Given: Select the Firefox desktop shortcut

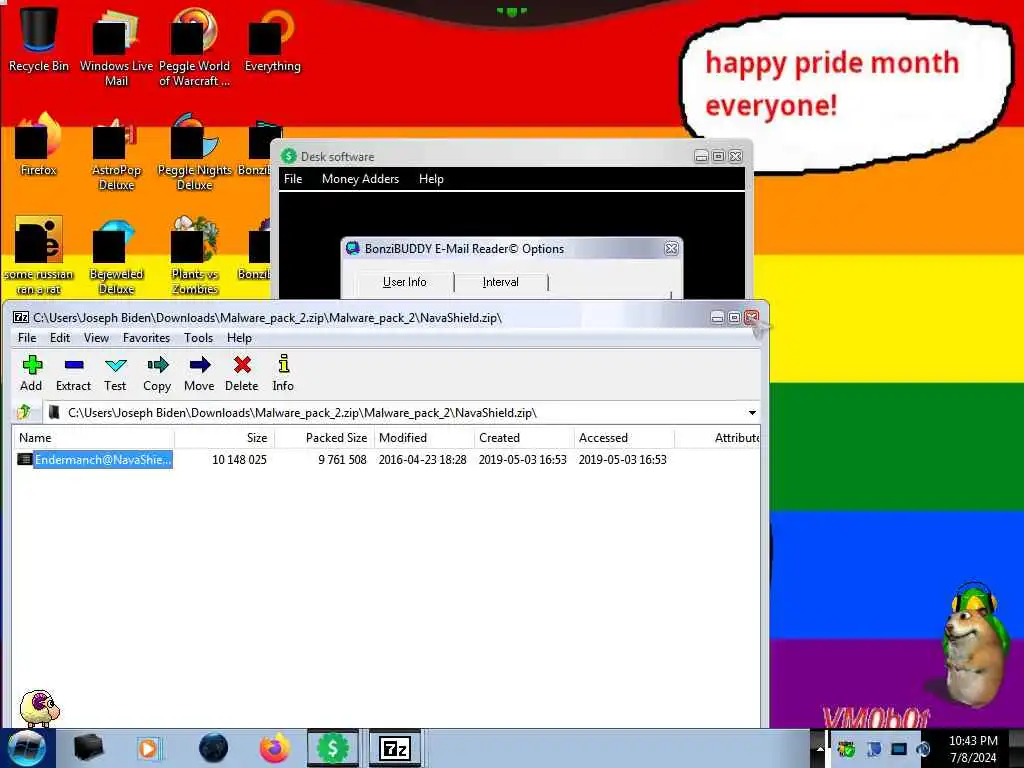Looking at the screenshot, I should coord(38,144).
